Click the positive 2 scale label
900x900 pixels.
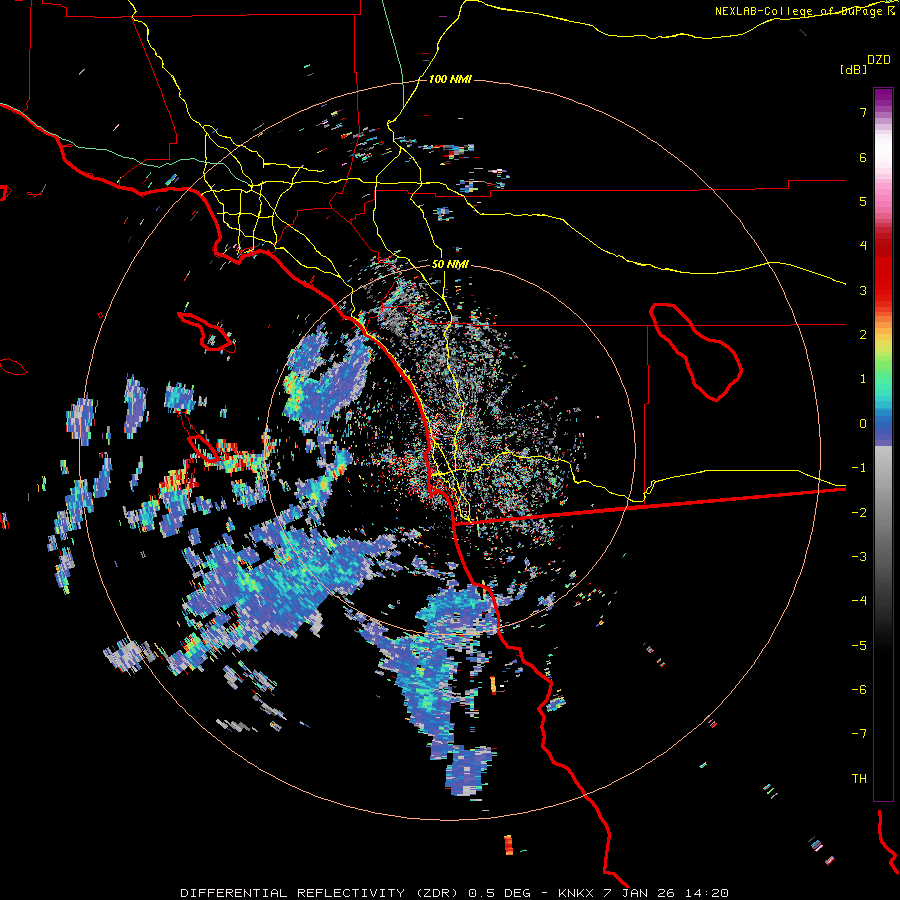(863, 335)
